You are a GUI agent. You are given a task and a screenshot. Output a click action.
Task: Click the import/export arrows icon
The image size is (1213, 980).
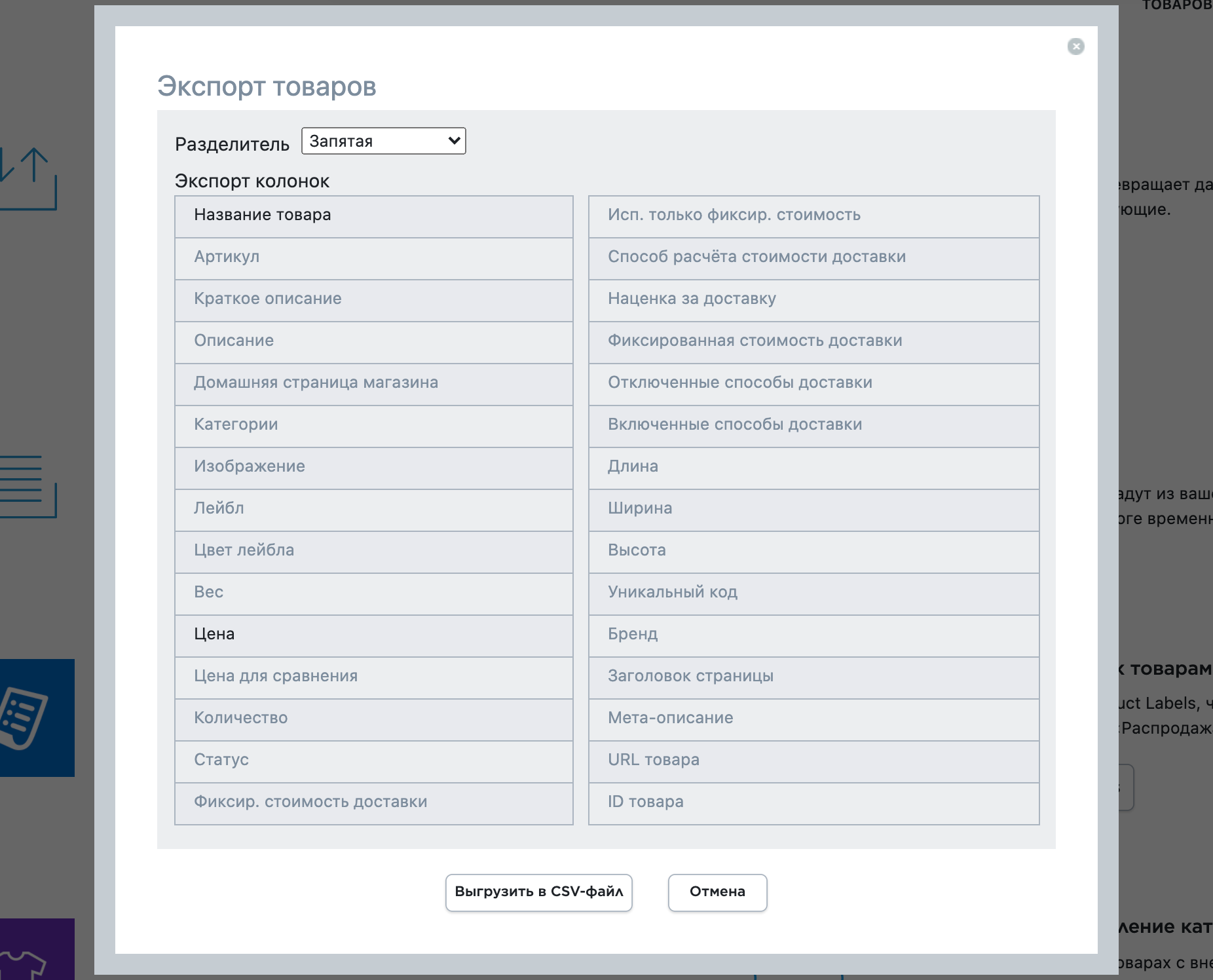point(29,178)
